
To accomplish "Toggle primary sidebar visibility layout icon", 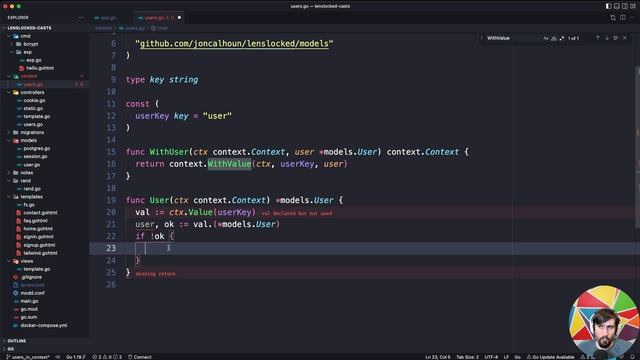I will 608,6.
